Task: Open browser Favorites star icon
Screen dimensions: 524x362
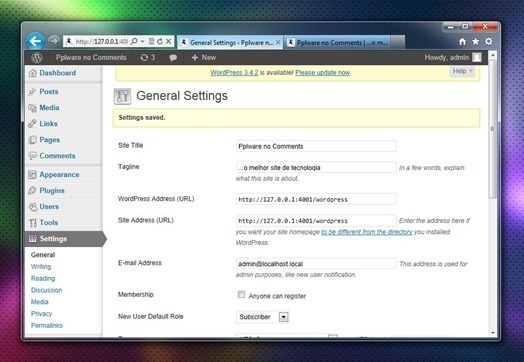Action: click(475, 41)
